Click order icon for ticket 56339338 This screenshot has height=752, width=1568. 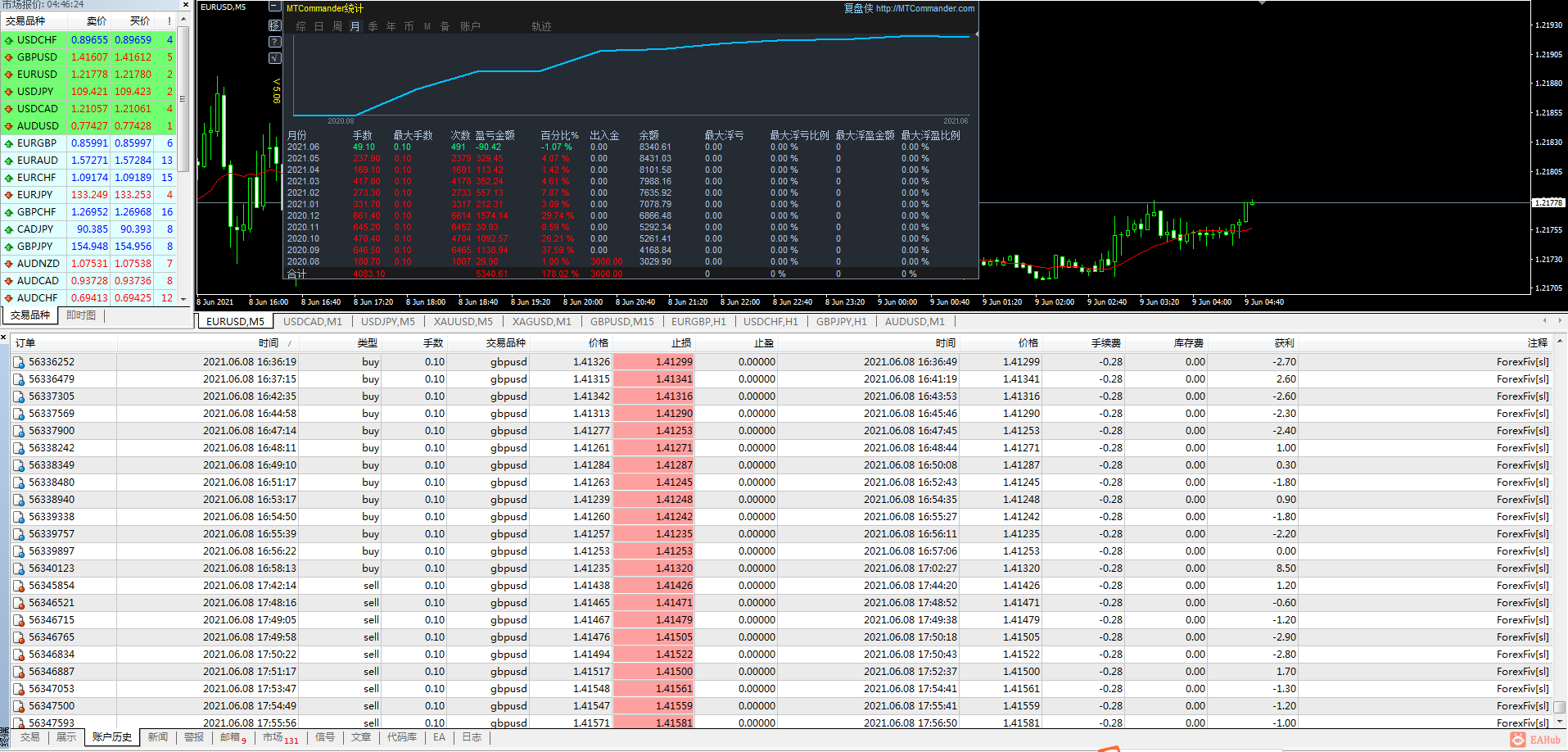(19, 517)
